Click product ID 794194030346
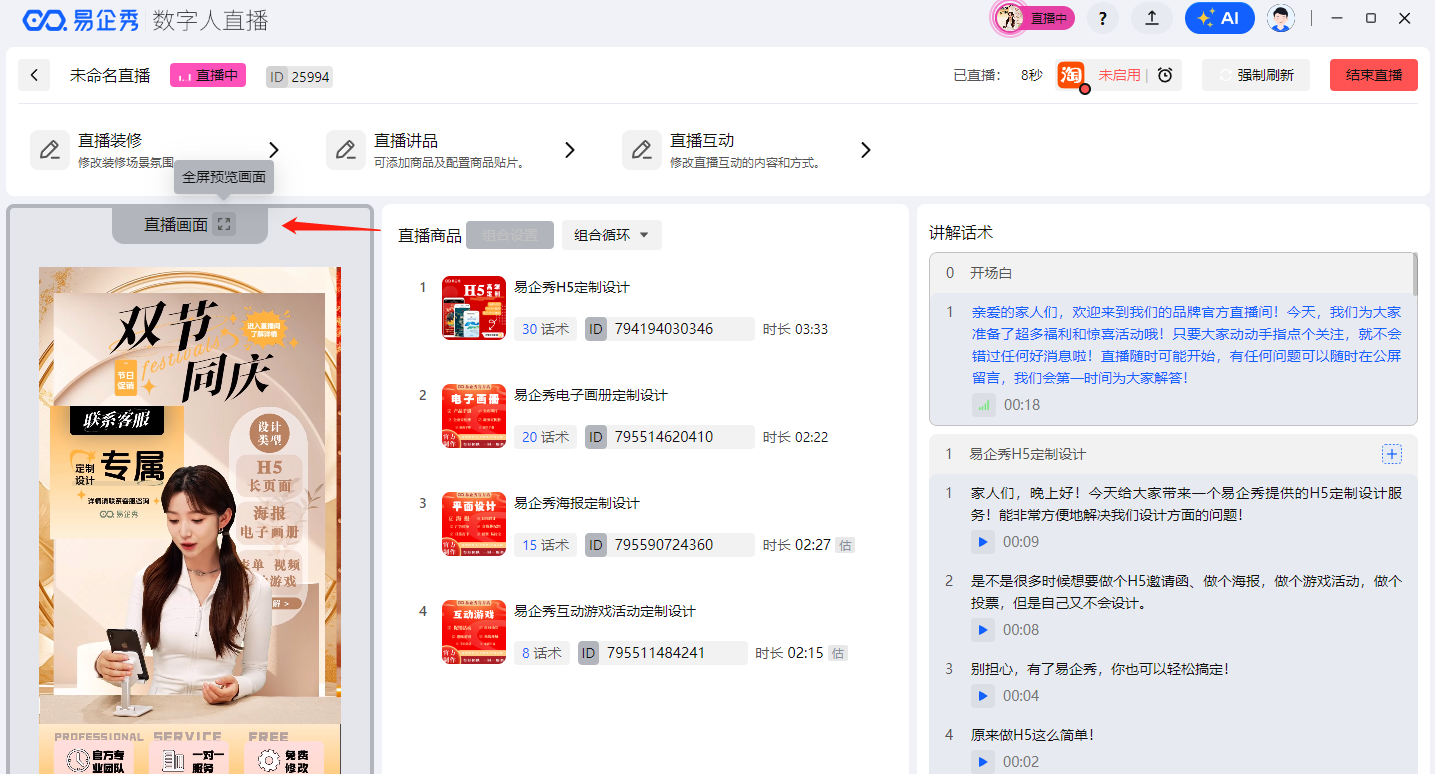This screenshot has width=1435, height=774. (x=670, y=329)
